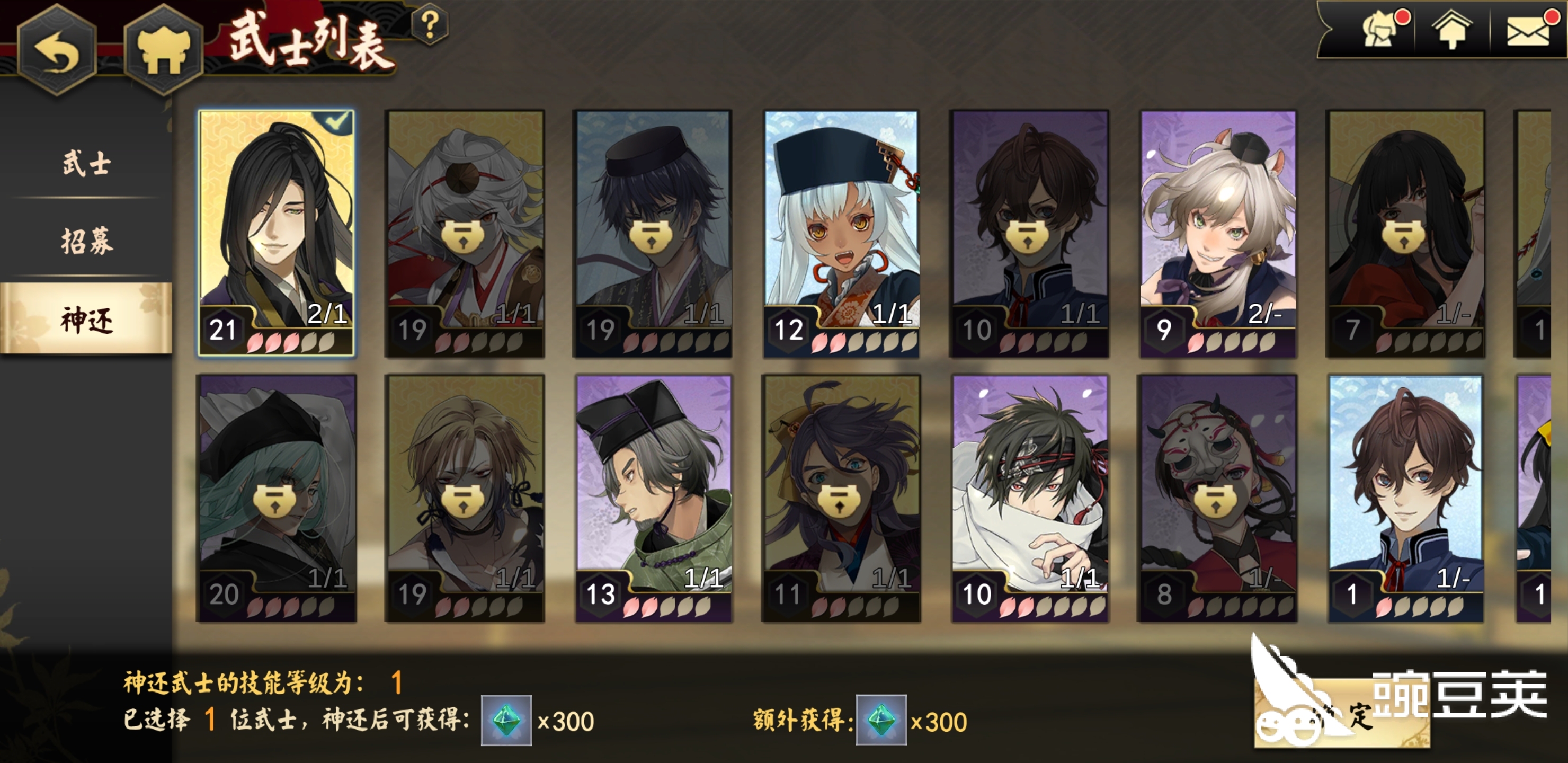Select the level 13 gray-haired warrior card
This screenshot has width=1568, height=763.
point(653,498)
